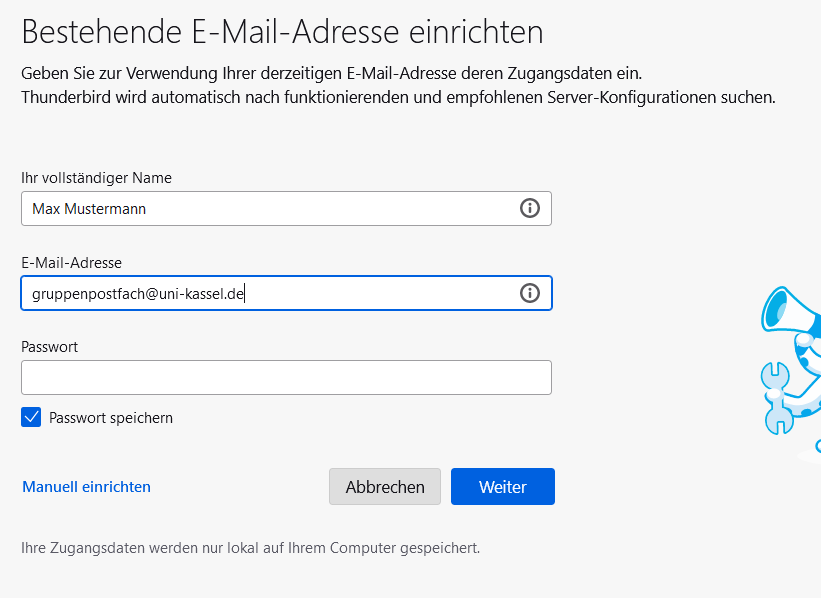The width and height of the screenshot is (821, 598).
Task: Open manual configuration via Manuell einrichten
Action: pos(86,487)
